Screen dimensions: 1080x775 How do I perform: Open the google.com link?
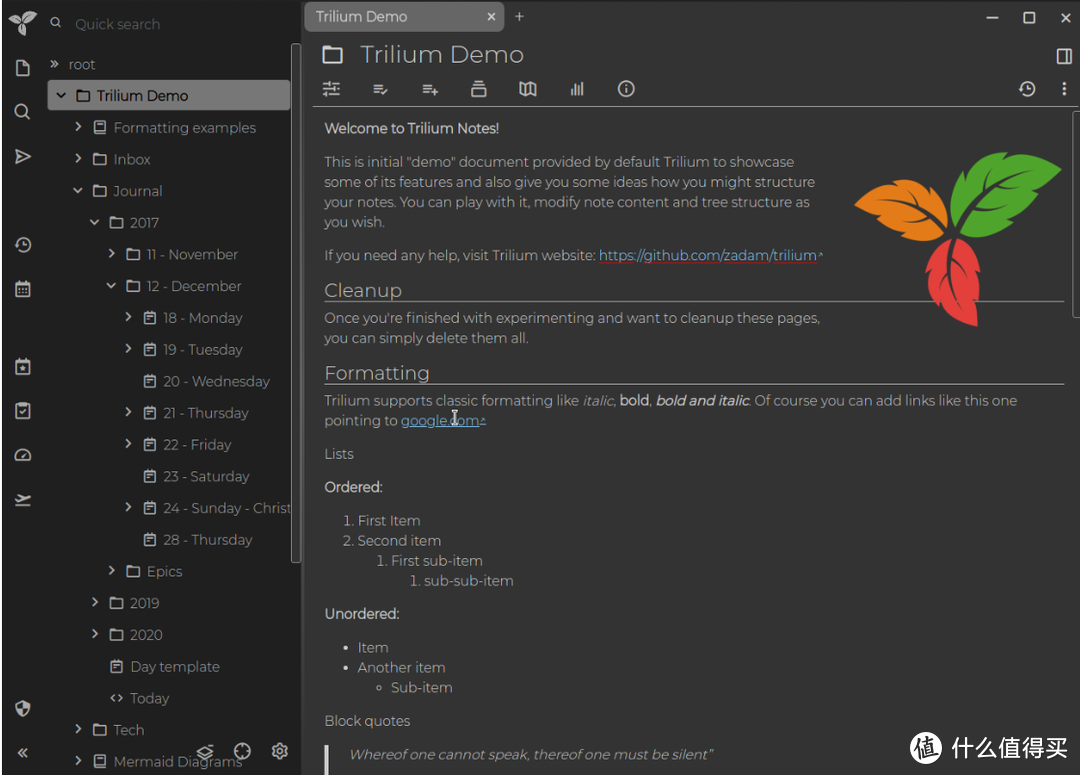point(438,420)
